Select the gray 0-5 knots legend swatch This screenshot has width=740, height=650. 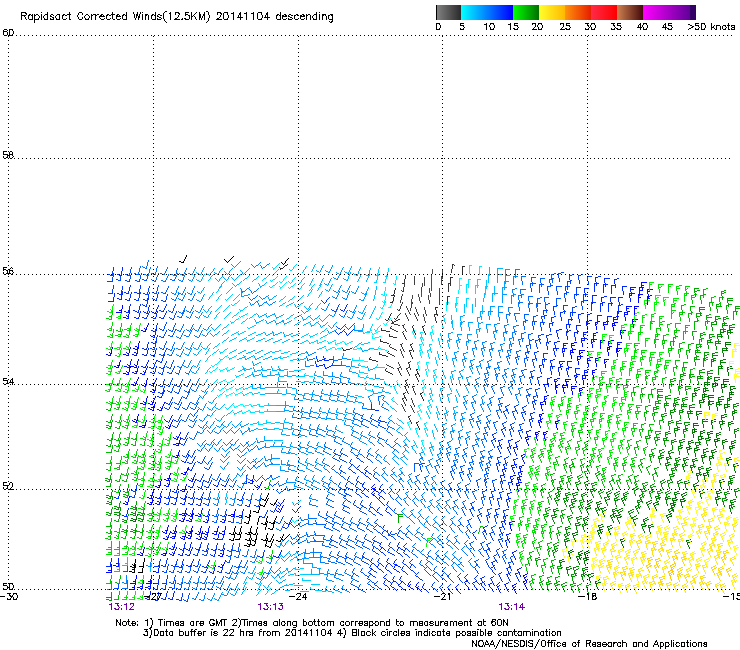point(448,12)
